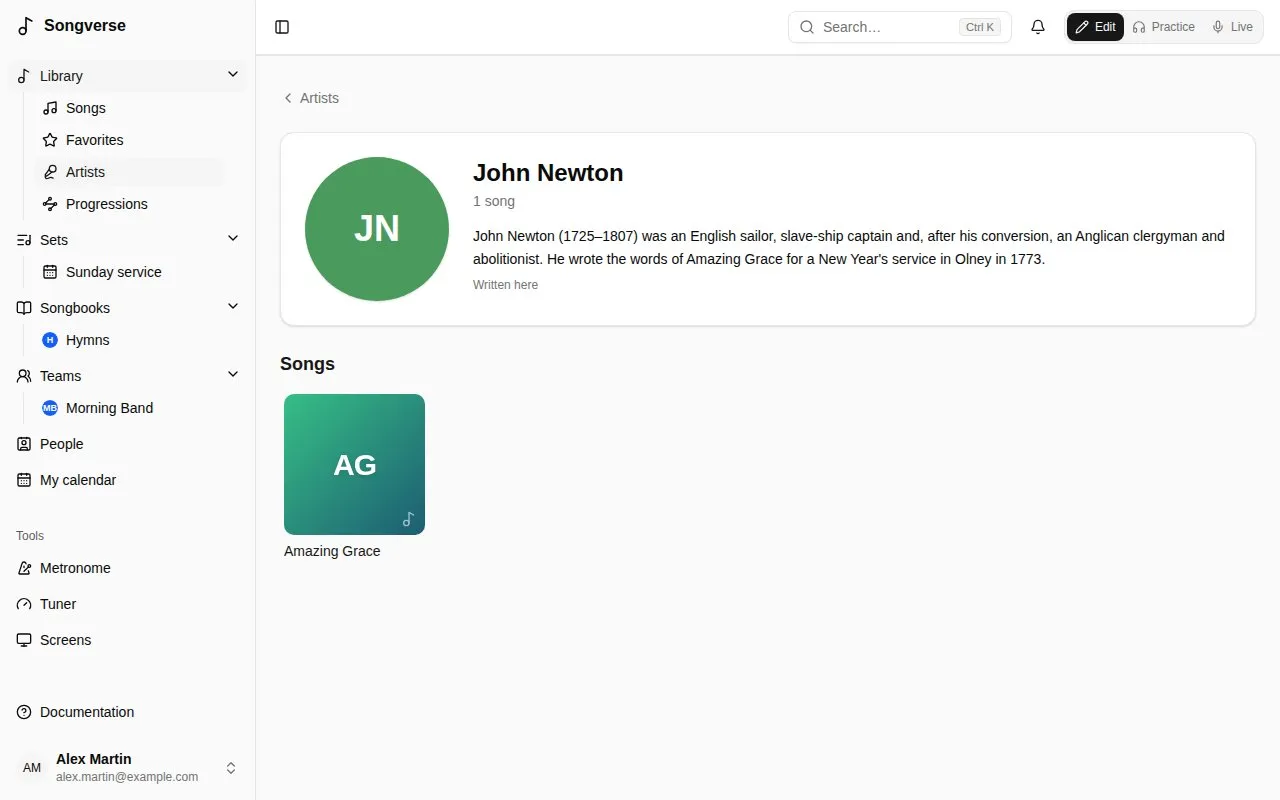Click the John Newton heading

548,173
